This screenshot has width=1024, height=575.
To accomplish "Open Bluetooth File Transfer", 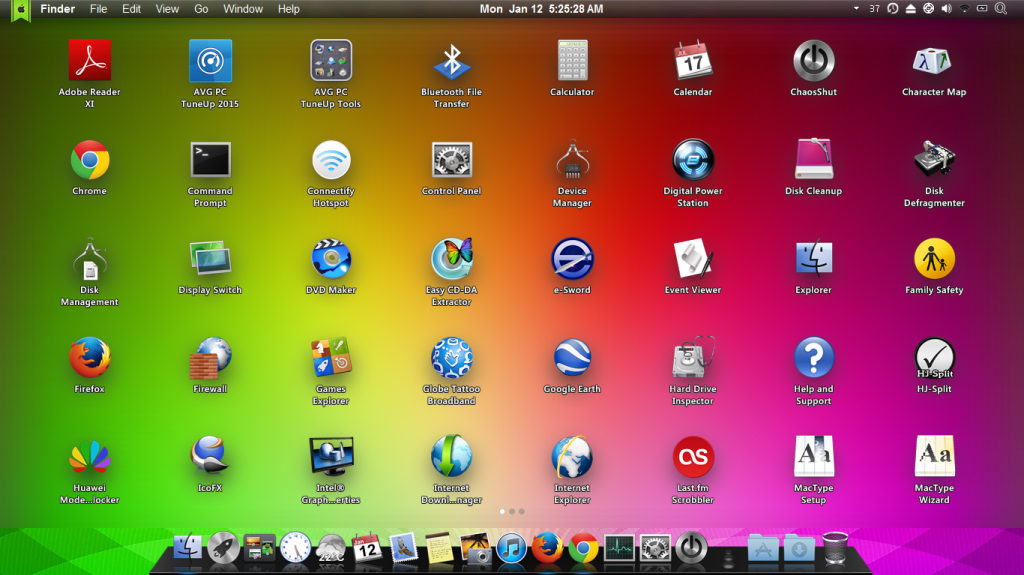I will point(452,62).
